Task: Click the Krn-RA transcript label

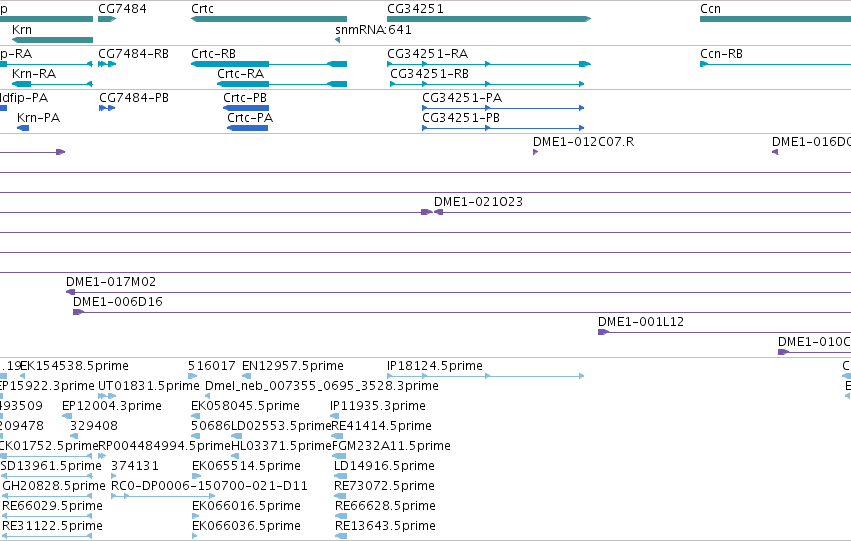Action: 34,74
